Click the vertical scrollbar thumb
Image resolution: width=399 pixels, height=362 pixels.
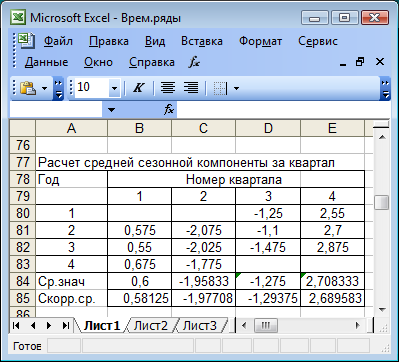(x=382, y=203)
